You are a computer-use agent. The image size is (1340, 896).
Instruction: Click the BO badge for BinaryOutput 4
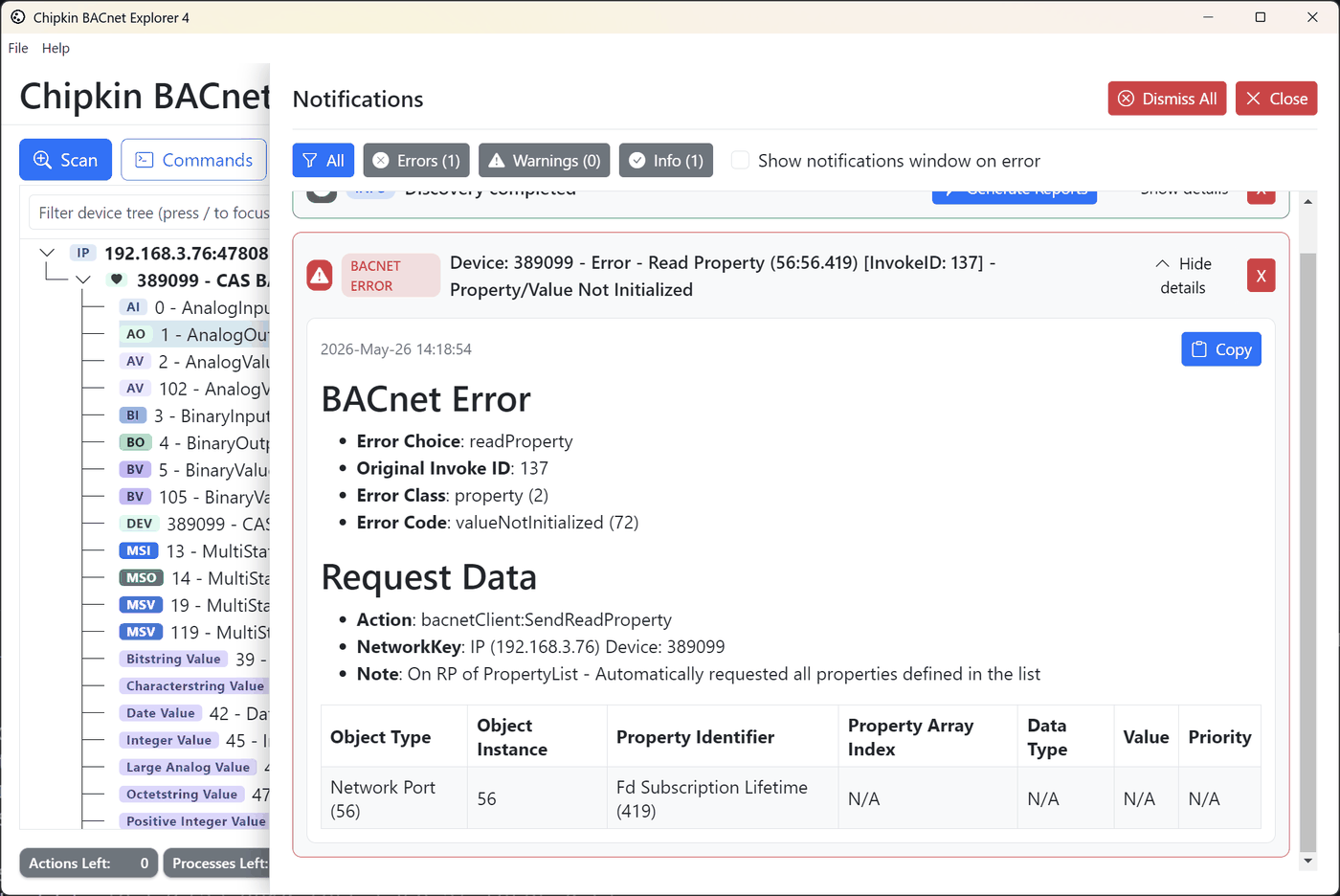(136, 442)
